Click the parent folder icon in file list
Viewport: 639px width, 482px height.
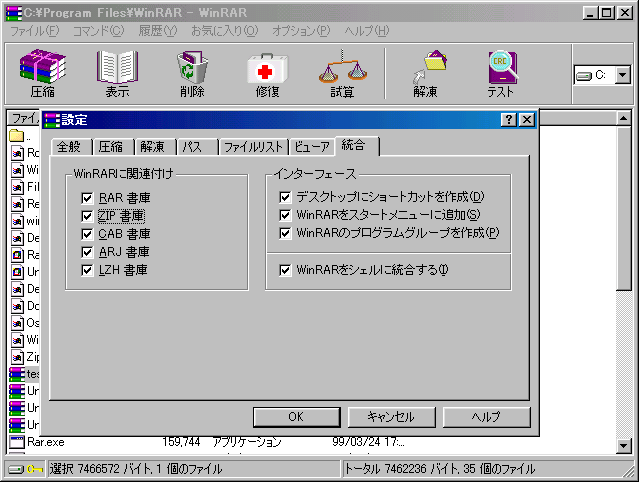click(16, 136)
